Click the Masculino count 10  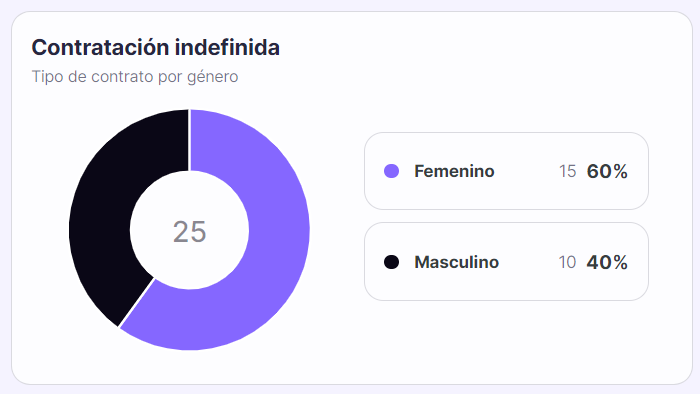click(567, 262)
